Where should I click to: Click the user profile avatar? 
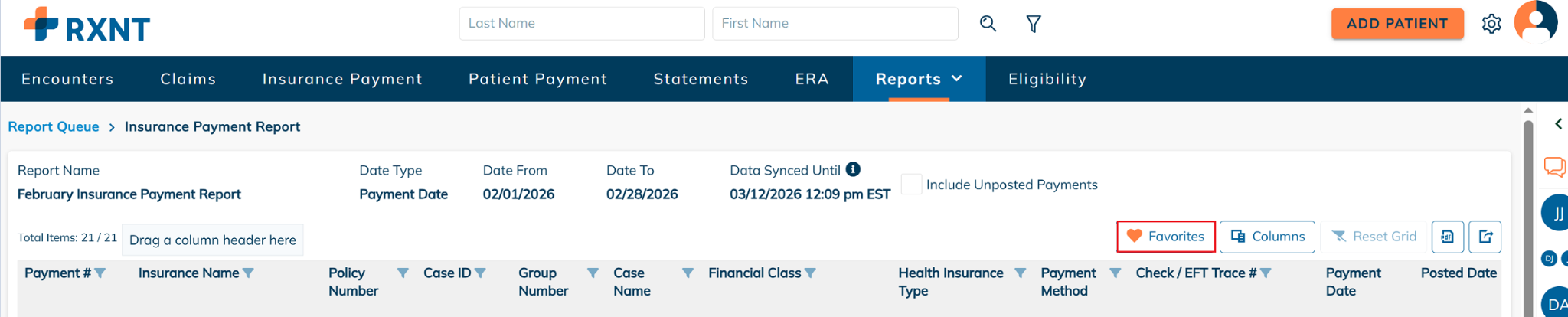click(x=1535, y=22)
